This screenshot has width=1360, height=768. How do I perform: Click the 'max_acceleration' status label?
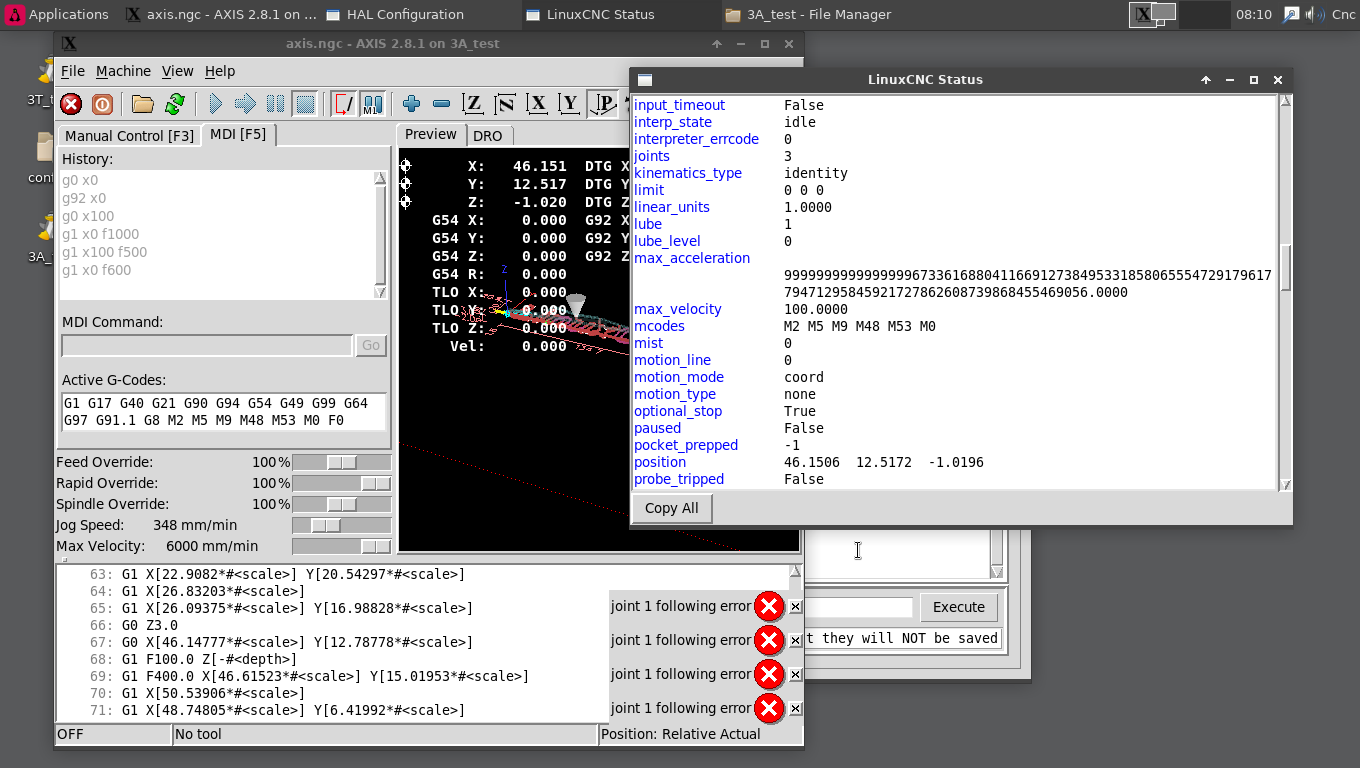click(x=692, y=258)
